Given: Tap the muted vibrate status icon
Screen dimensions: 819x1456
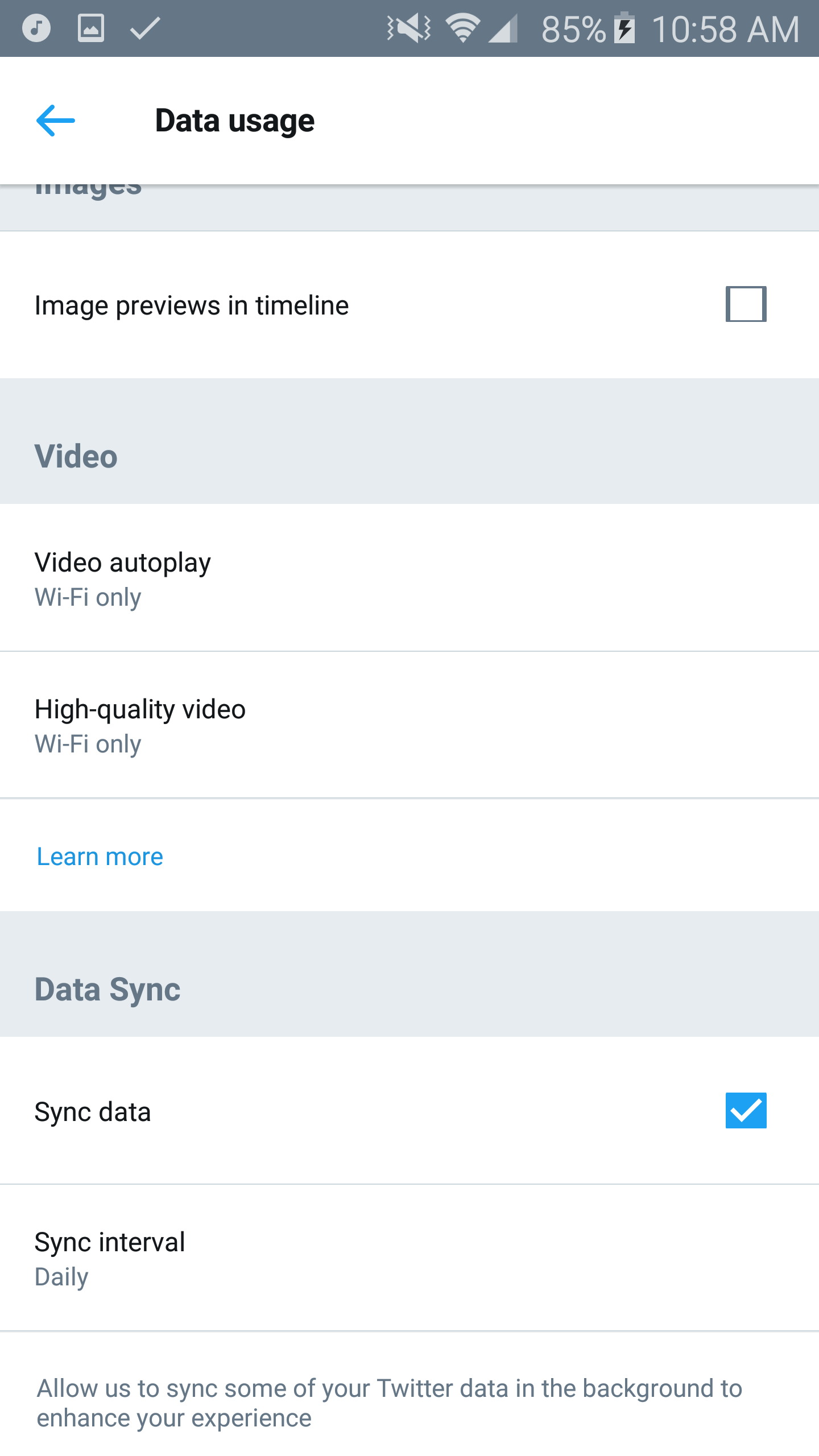Looking at the screenshot, I should pos(408,28).
